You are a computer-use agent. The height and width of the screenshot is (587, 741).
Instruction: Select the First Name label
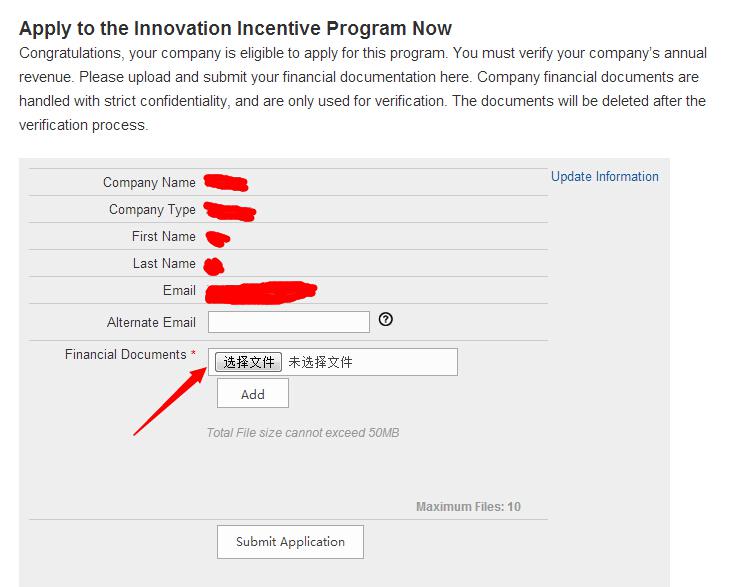[x=164, y=236]
